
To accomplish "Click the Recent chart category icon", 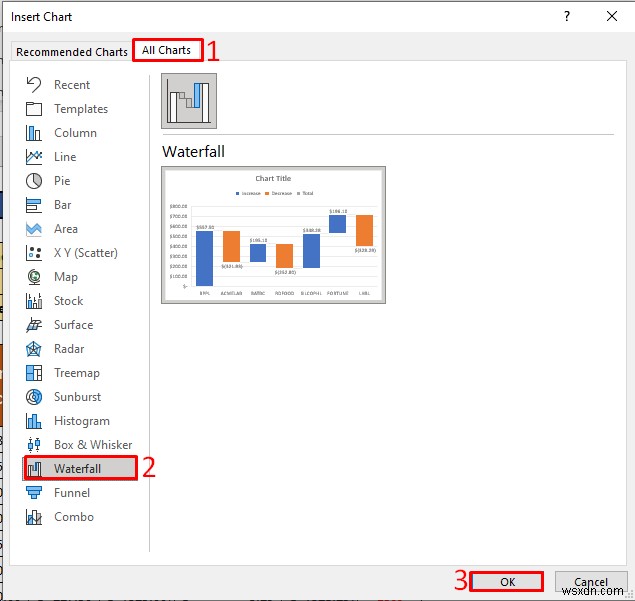I will [x=34, y=85].
